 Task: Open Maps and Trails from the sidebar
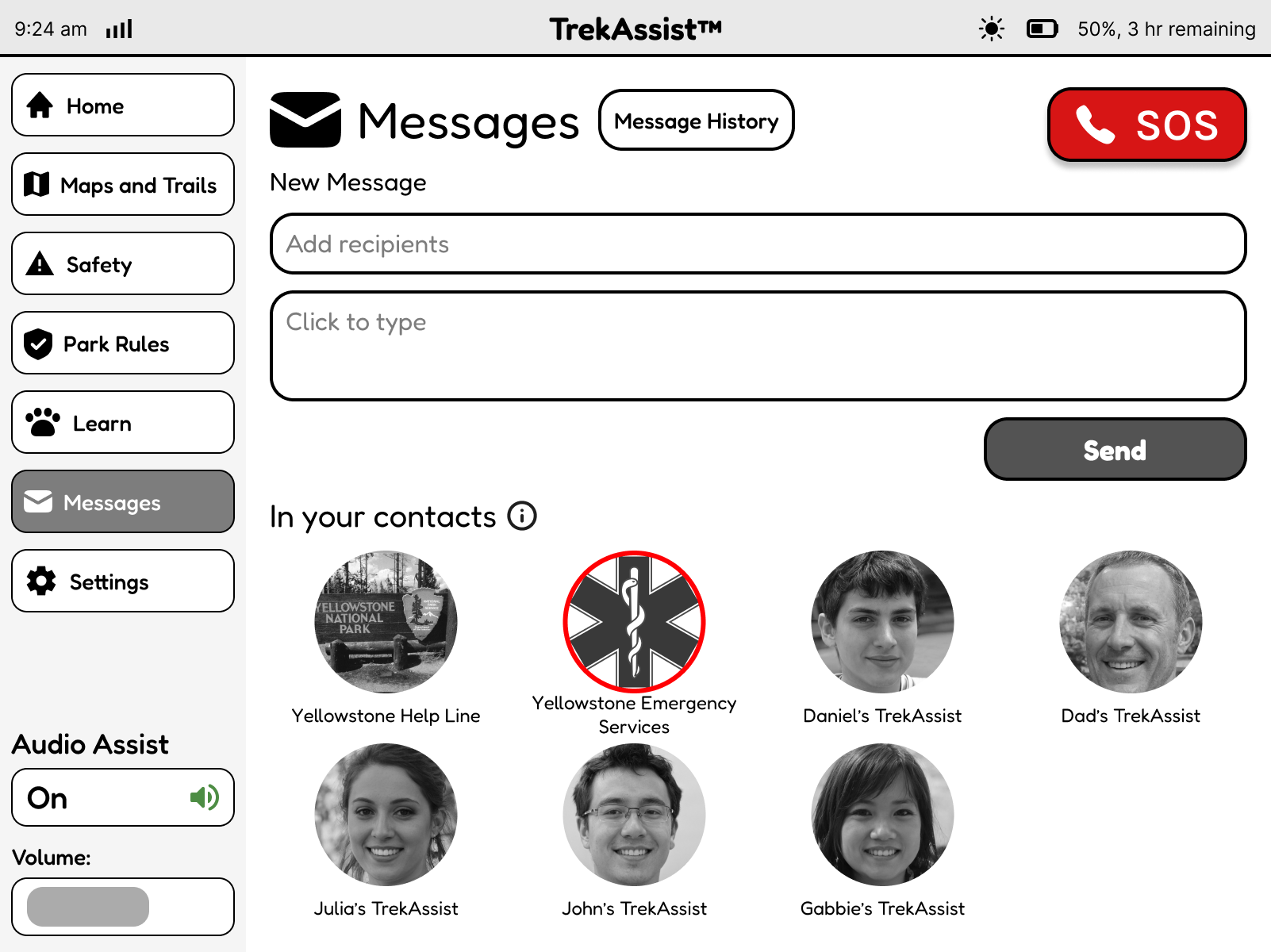pyautogui.click(x=123, y=185)
